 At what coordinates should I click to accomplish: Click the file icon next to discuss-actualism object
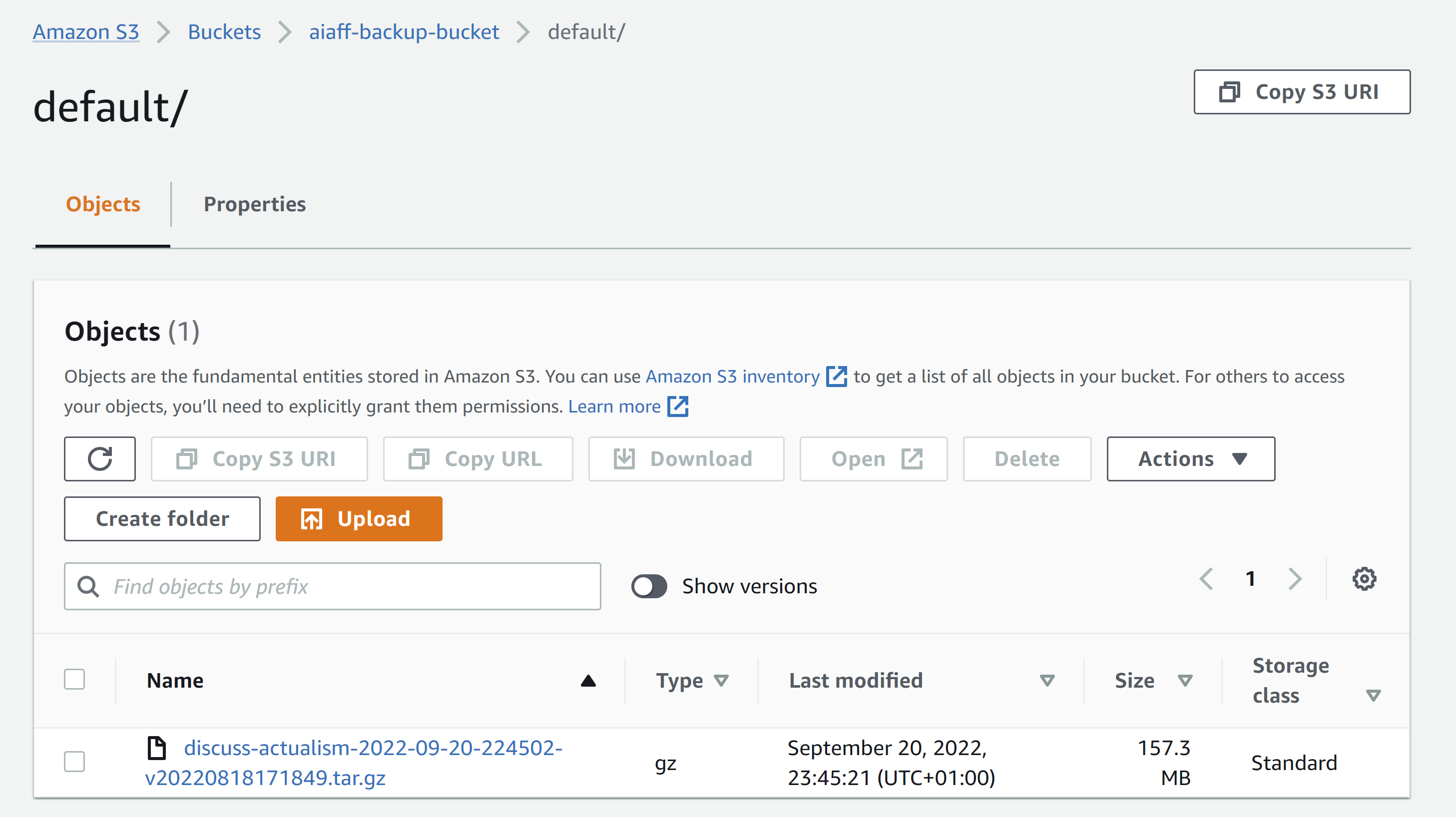coord(156,748)
